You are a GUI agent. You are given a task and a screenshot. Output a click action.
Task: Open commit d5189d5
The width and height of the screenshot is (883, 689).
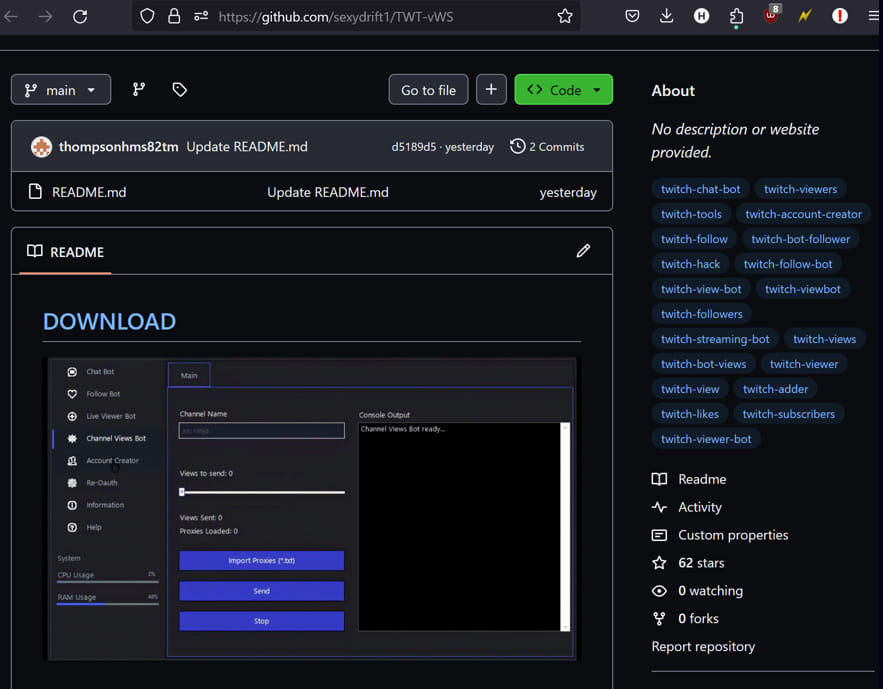pos(414,147)
